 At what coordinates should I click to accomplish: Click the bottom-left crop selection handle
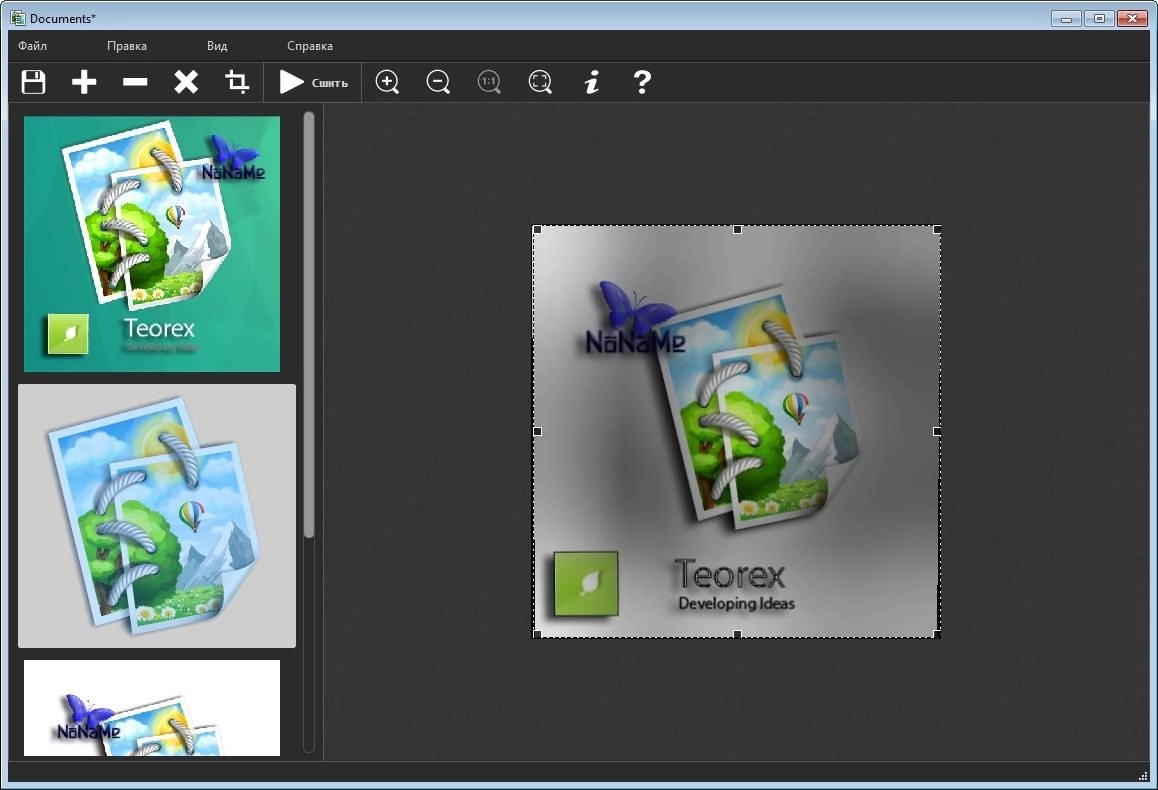538,633
